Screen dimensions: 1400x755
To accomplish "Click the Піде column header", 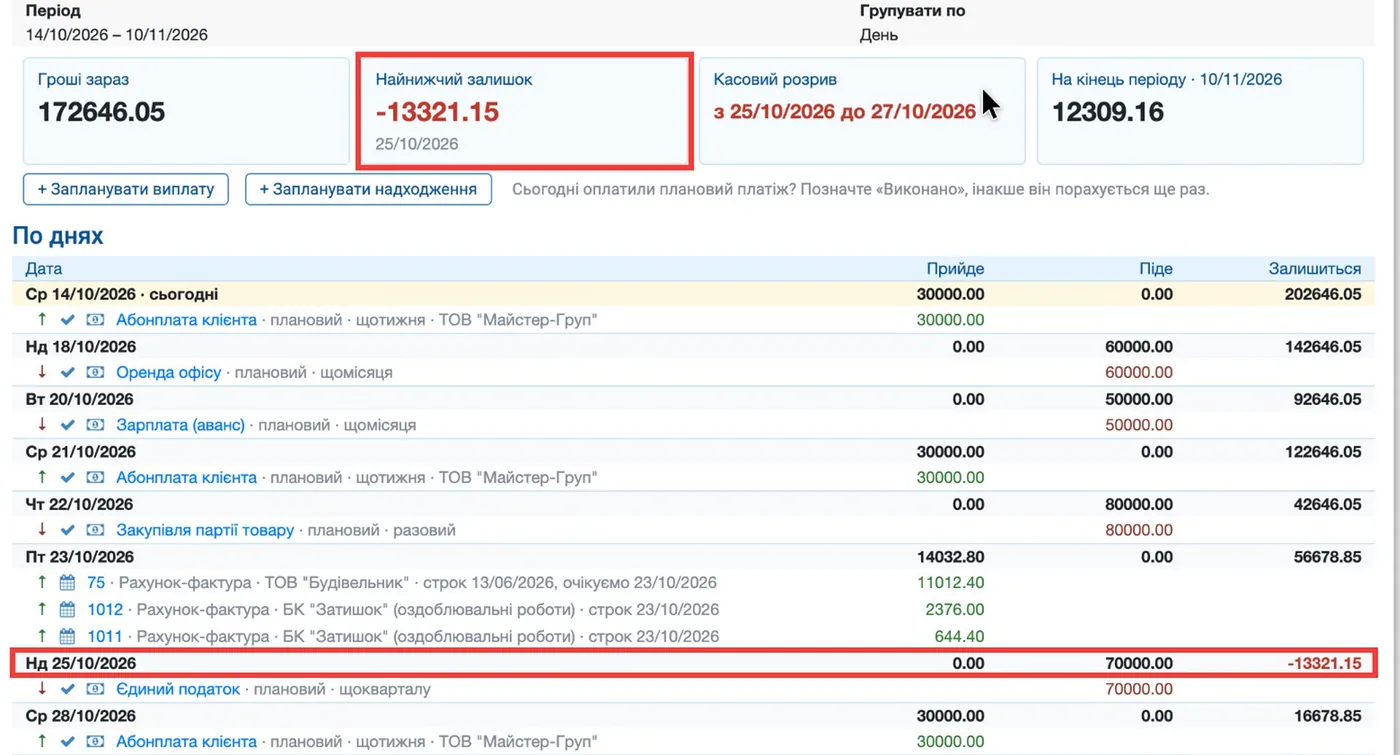I will click(x=1155, y=269).
